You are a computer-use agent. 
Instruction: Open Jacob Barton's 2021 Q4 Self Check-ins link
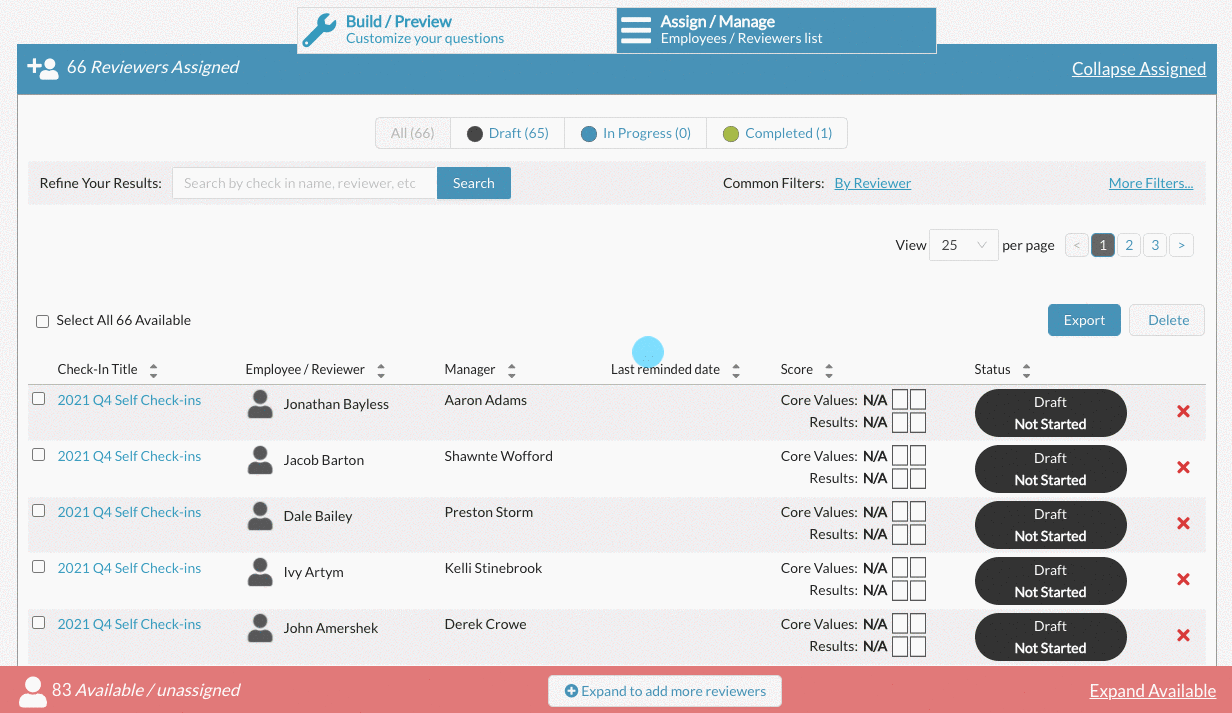click(x=129, y=456)
